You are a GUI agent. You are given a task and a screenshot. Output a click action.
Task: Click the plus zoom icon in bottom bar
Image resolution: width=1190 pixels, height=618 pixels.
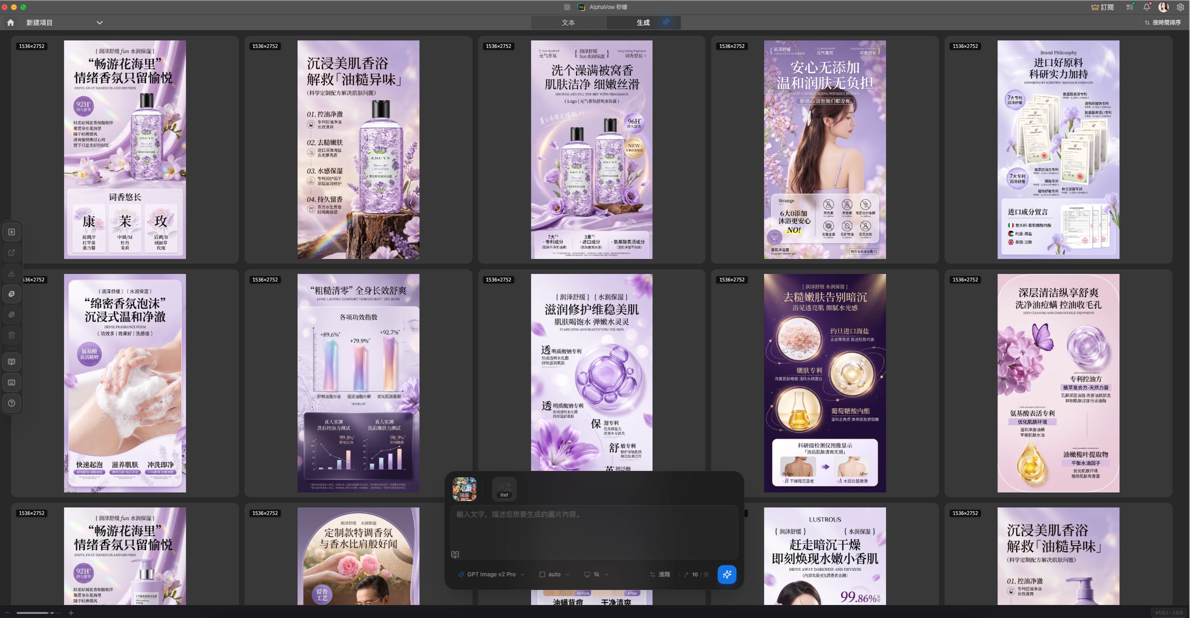(71, 613)
